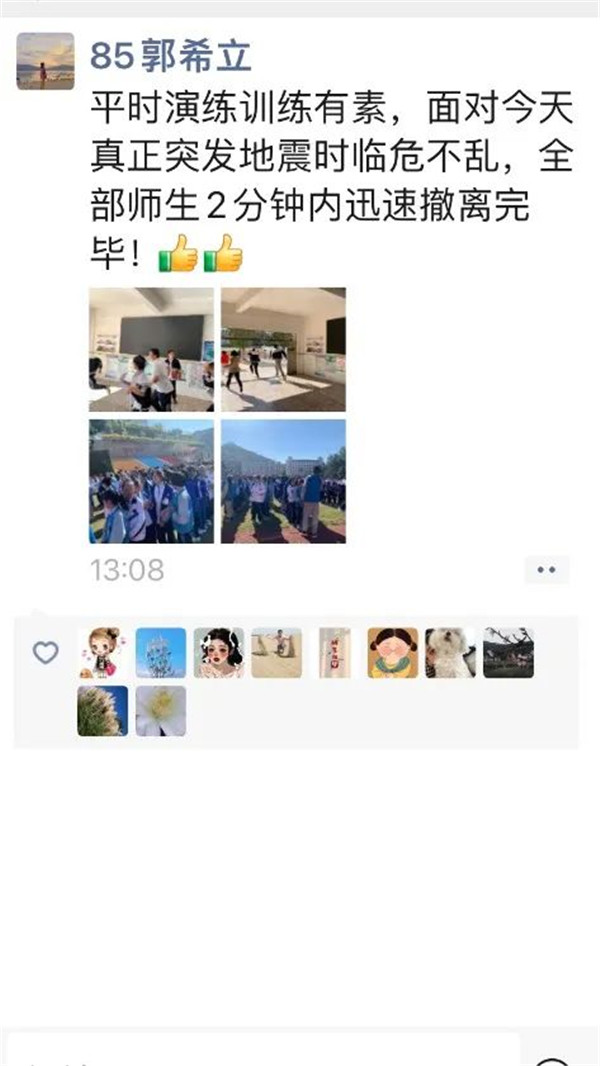Screen dimensions: 600x1066
Task: Tap the heart like icon
Action: pos(46,653)
